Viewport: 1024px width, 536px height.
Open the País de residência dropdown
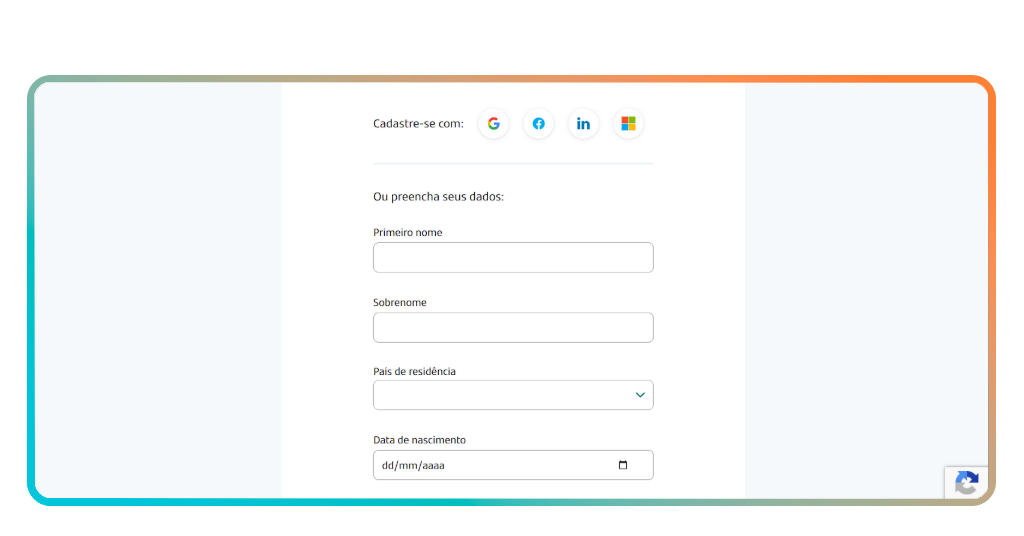tap(513, 395)
